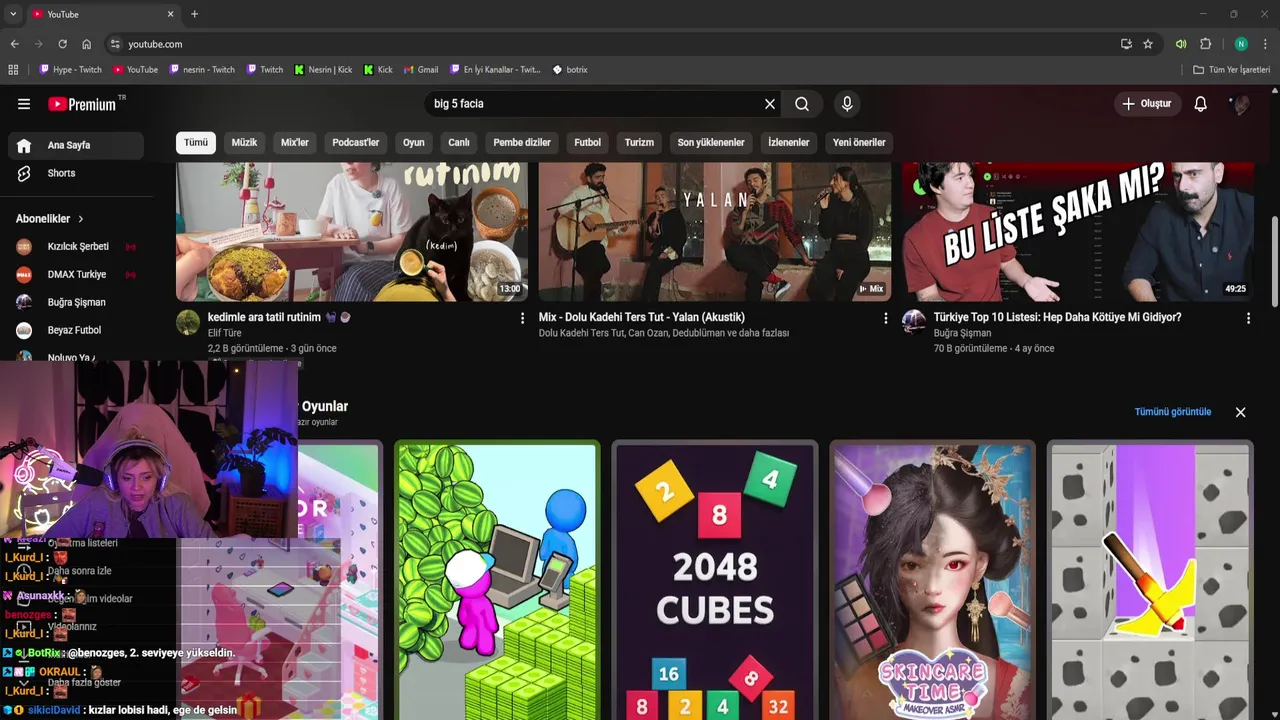
Task: Open the YouTube guide hamburger menu
Action: point(24,104)
